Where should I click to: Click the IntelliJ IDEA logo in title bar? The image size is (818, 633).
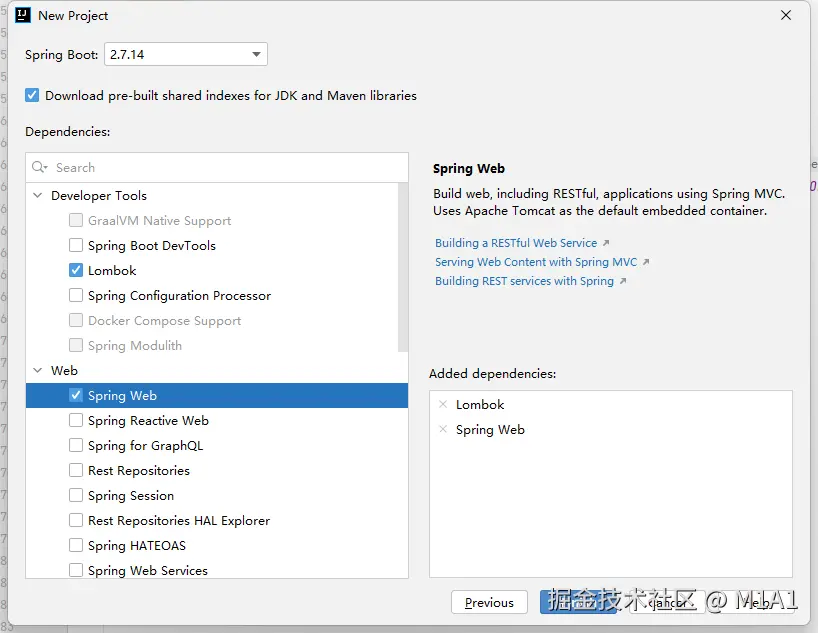(x=23, y=15)
